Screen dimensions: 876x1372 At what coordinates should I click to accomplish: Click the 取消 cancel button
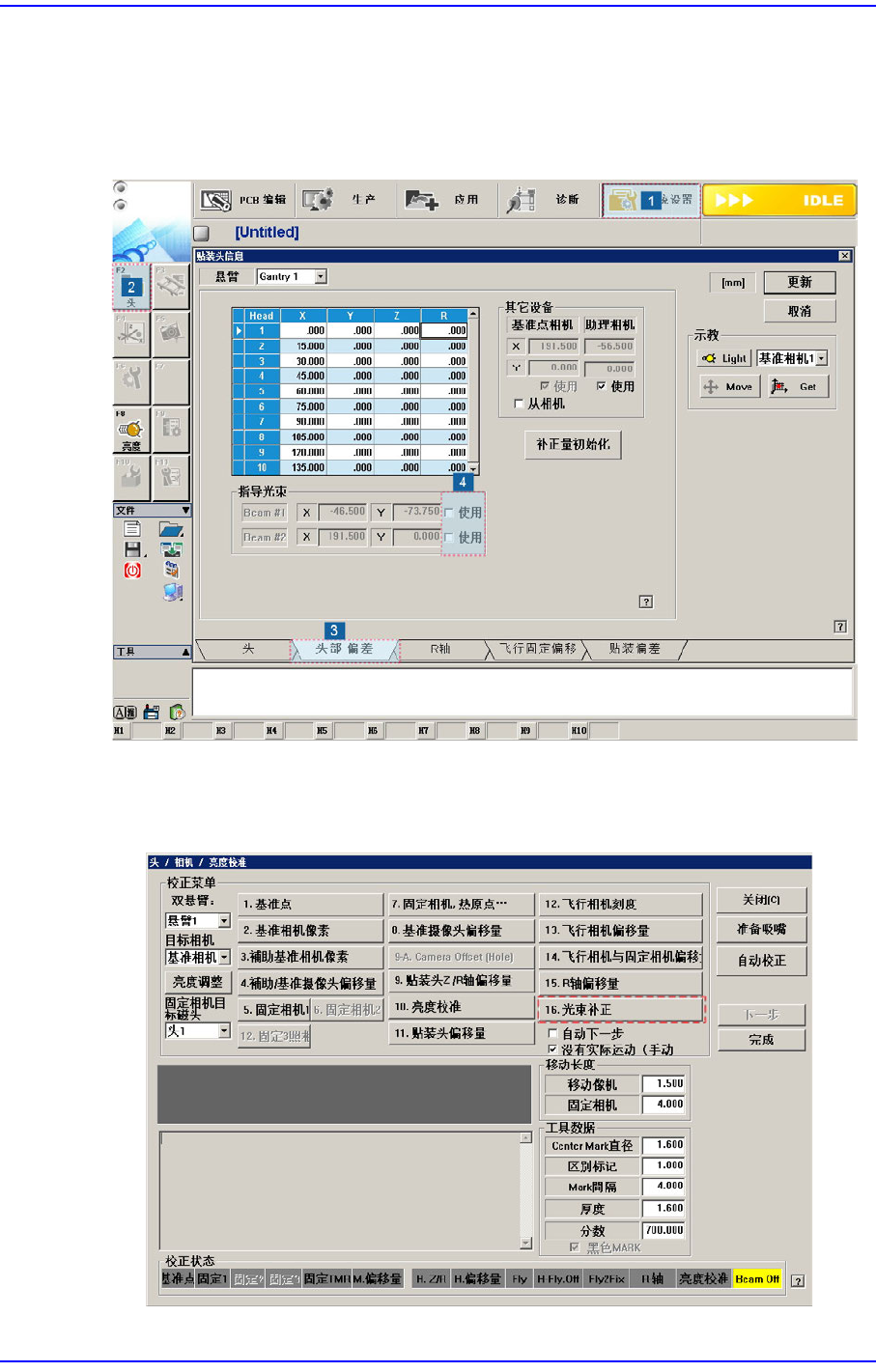[x=800, y=311]
